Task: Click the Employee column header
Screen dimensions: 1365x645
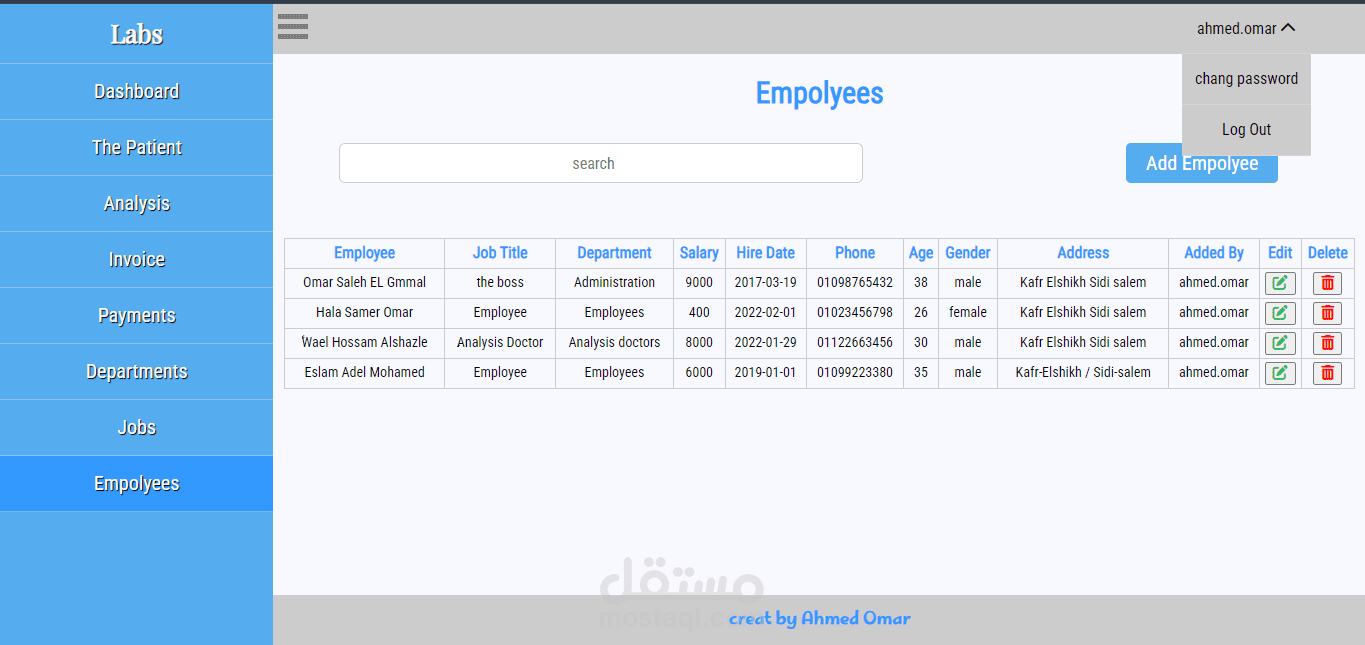Action: pyautogui.click(x=364, y=253)
